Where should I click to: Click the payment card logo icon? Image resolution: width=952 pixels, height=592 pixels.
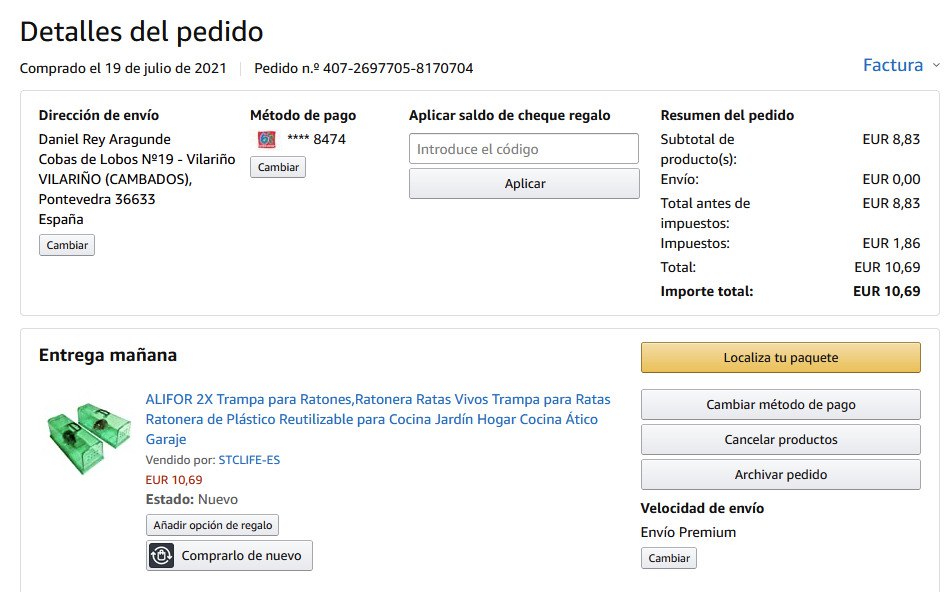click(x=266, y=140)
